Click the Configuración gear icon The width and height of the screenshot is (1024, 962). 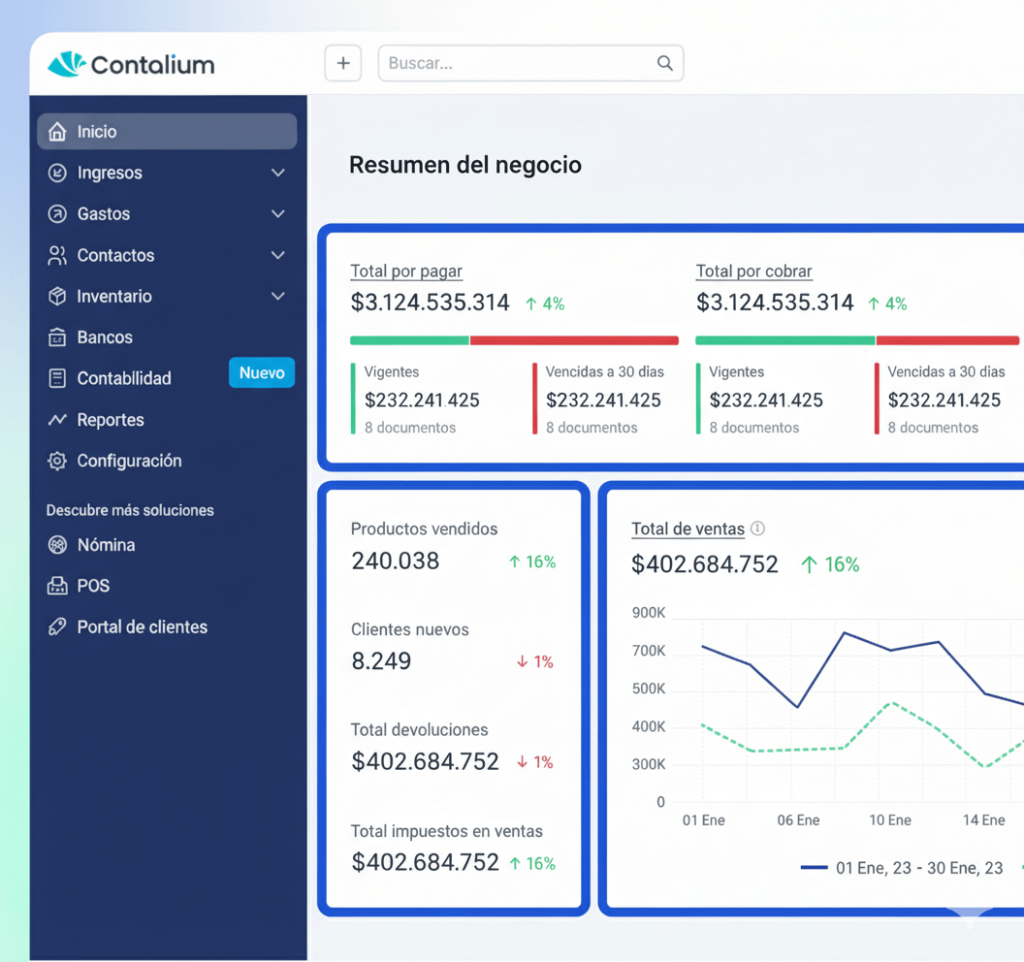(x=57, y=461)
